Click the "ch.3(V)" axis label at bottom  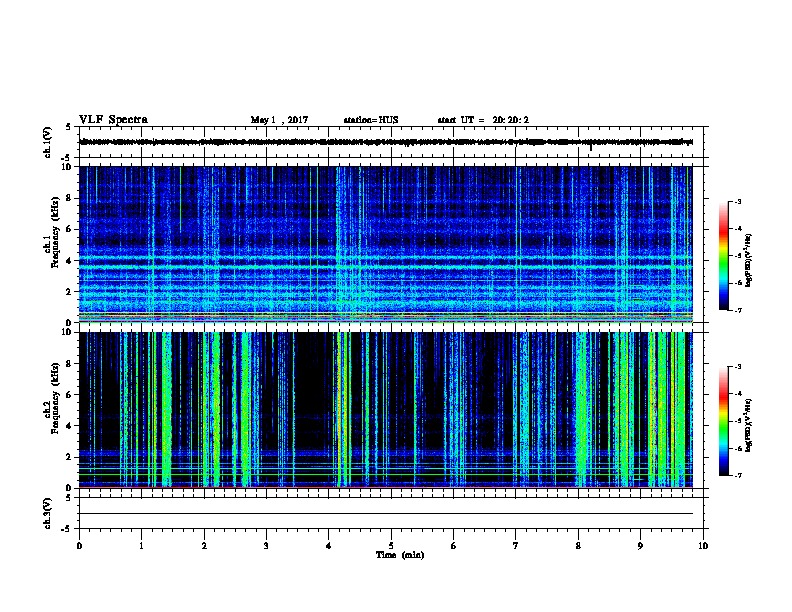(48, 514)
